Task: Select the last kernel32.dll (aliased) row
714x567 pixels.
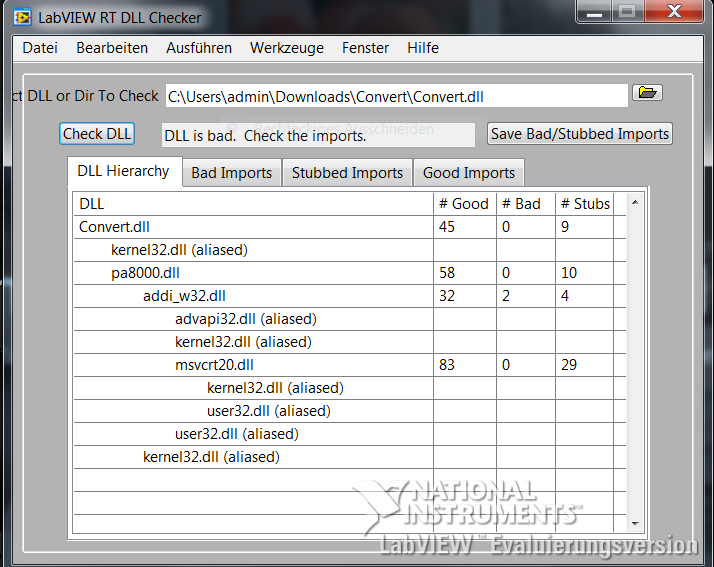Action: coord(350,457)
